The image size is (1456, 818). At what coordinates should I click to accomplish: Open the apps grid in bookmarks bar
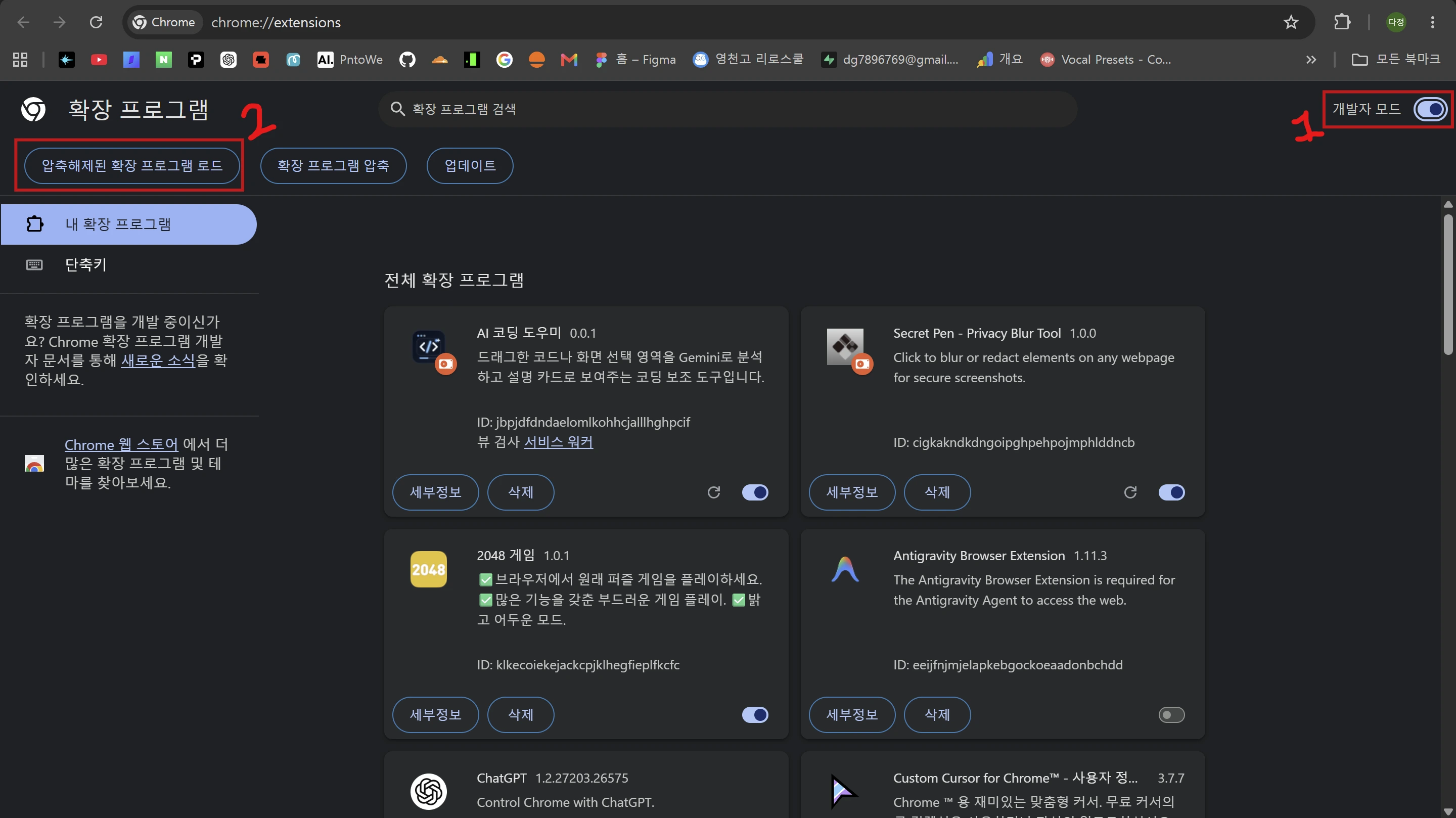pyautogui.click(x=20, y=59)
